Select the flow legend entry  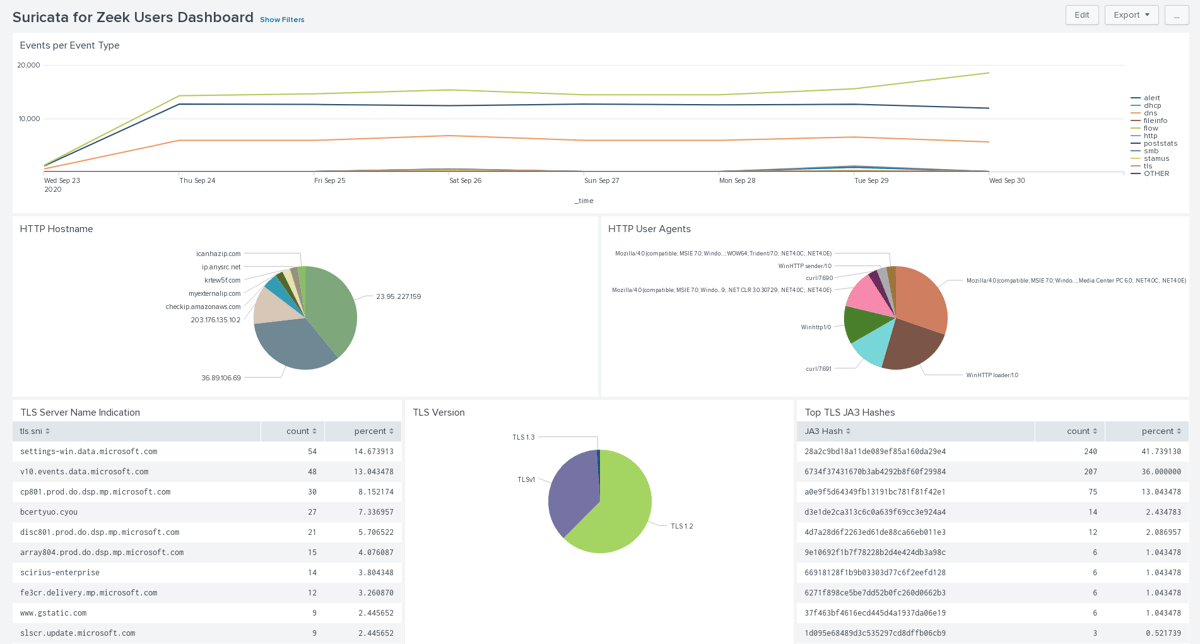pos(1144,128)
